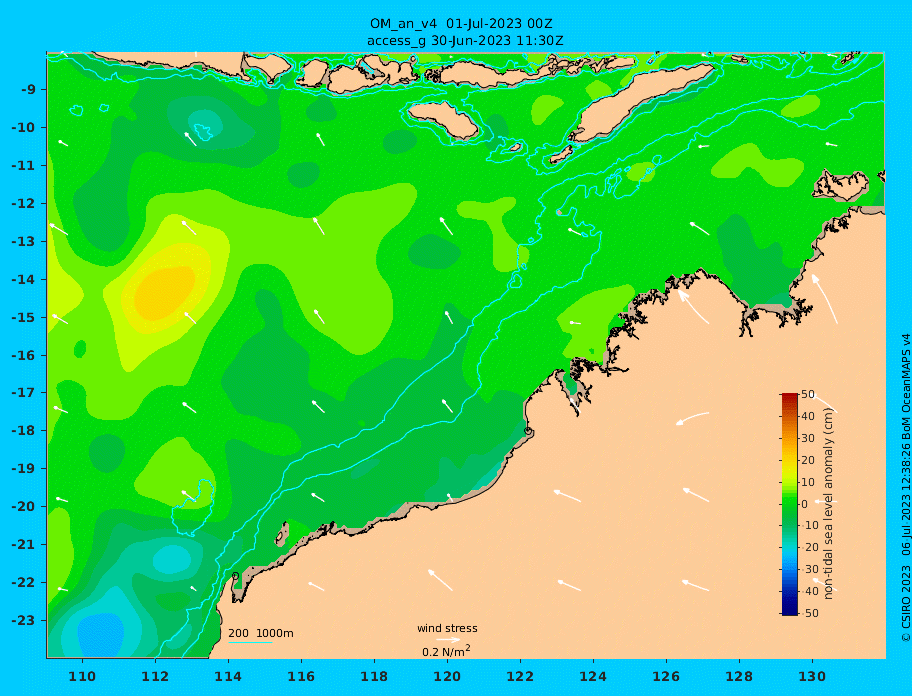Screen dimensions: 912x696
Task: Click the '130' longitude axis label
Action: (812, 676)
